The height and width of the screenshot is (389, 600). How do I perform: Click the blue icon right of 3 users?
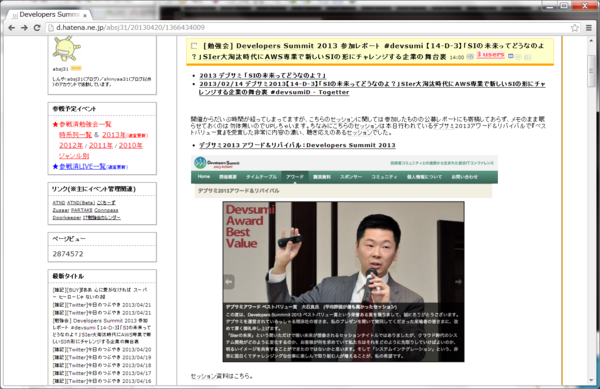point(510,56)
